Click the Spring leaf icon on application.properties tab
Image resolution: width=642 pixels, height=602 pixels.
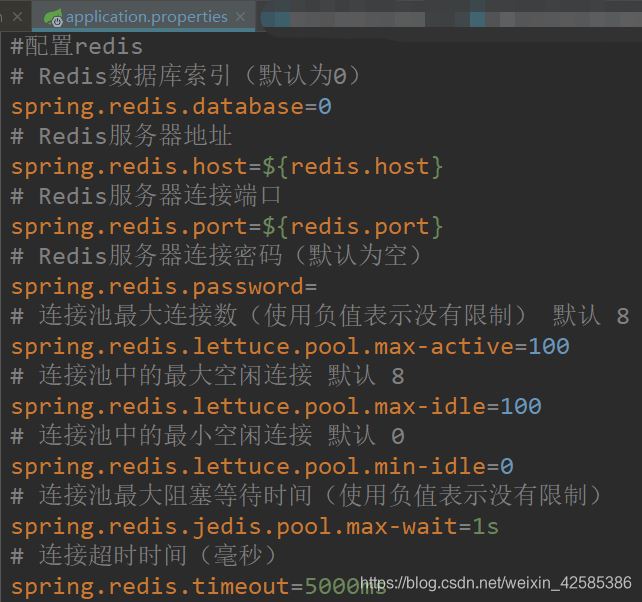[x=50, y=17]
